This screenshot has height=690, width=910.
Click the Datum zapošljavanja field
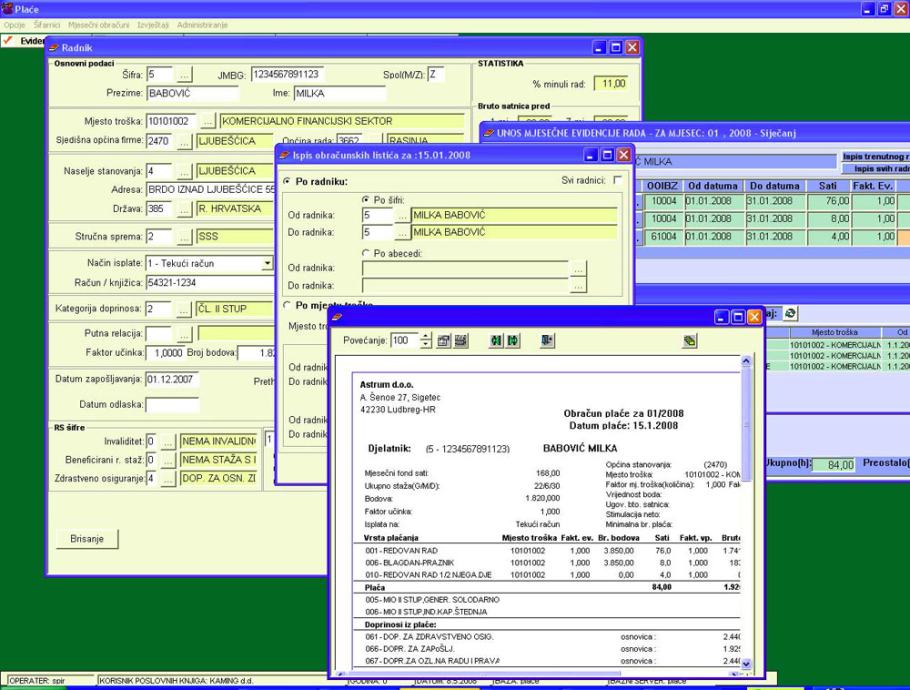172,380
